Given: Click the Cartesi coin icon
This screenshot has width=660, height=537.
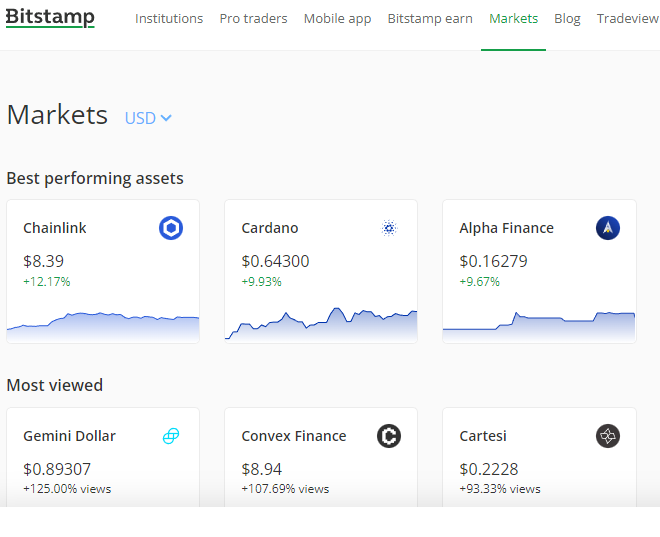Looking at the screenshot, I should tap(608, 436).
